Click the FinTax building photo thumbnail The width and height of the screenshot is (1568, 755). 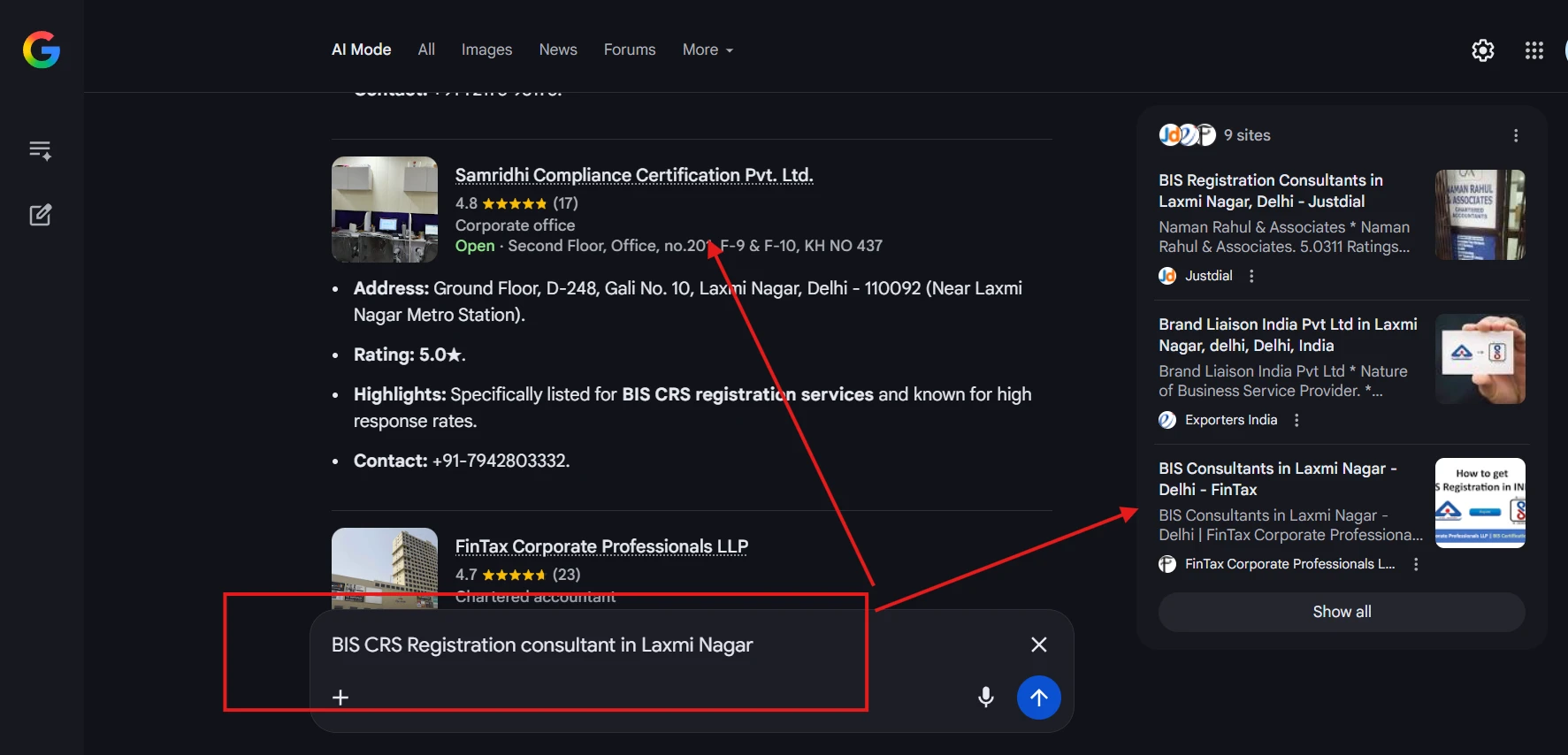click(x=385, y=568)
